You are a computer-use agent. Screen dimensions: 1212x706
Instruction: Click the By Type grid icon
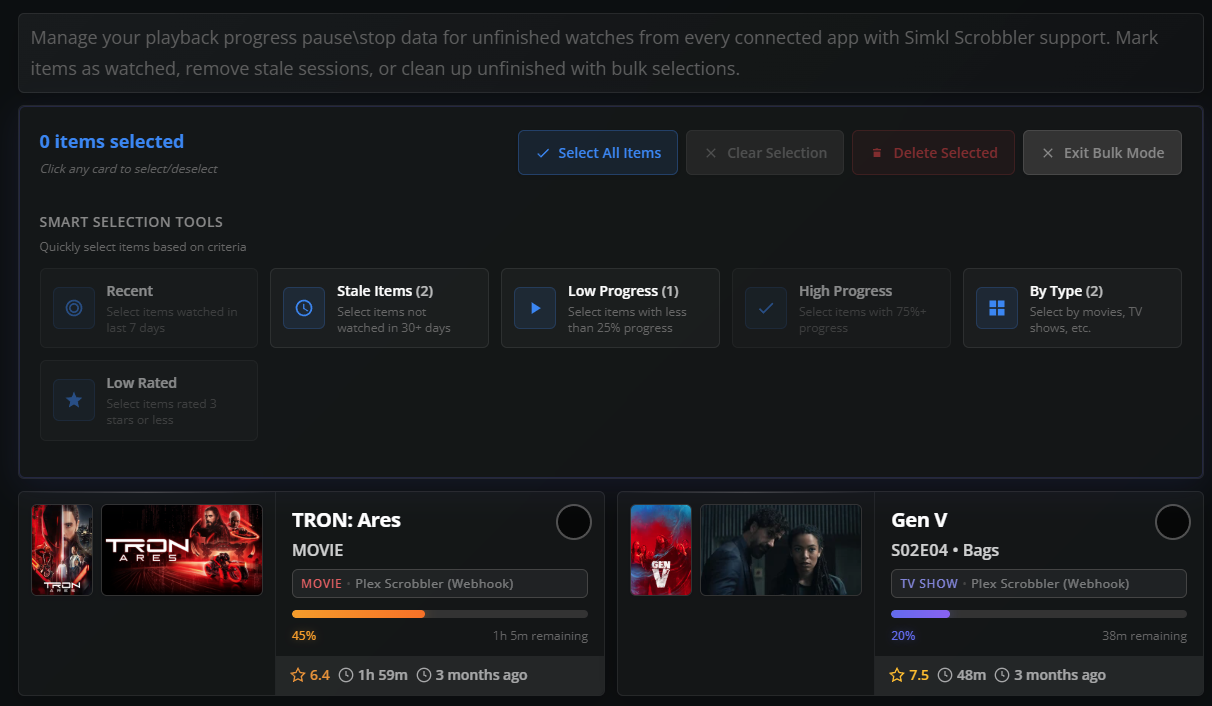pyautogui.click(x=997, y=308)
